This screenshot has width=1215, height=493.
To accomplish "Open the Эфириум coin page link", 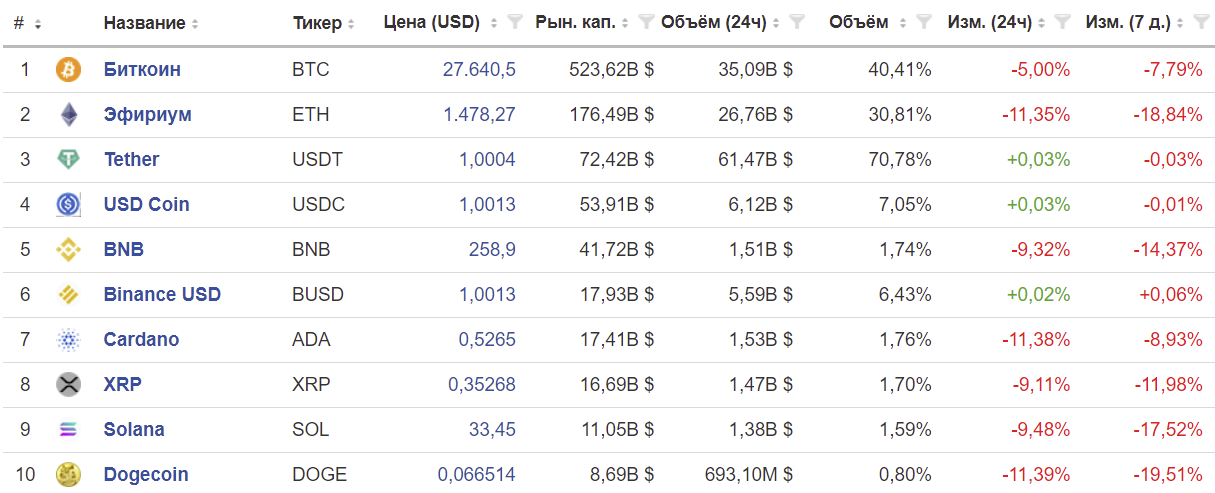I will point(147,115).
